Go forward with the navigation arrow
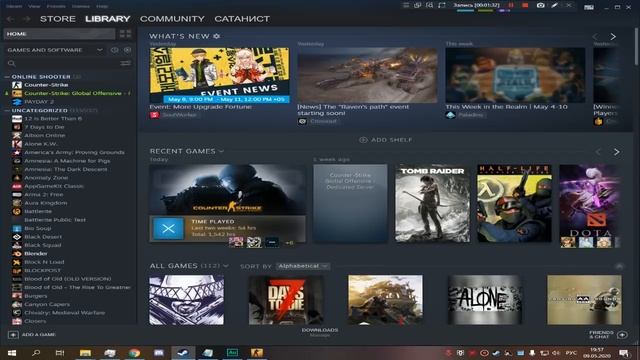Image resolution: width=640 pixels, height=360 pixels. tap(27, 19)
